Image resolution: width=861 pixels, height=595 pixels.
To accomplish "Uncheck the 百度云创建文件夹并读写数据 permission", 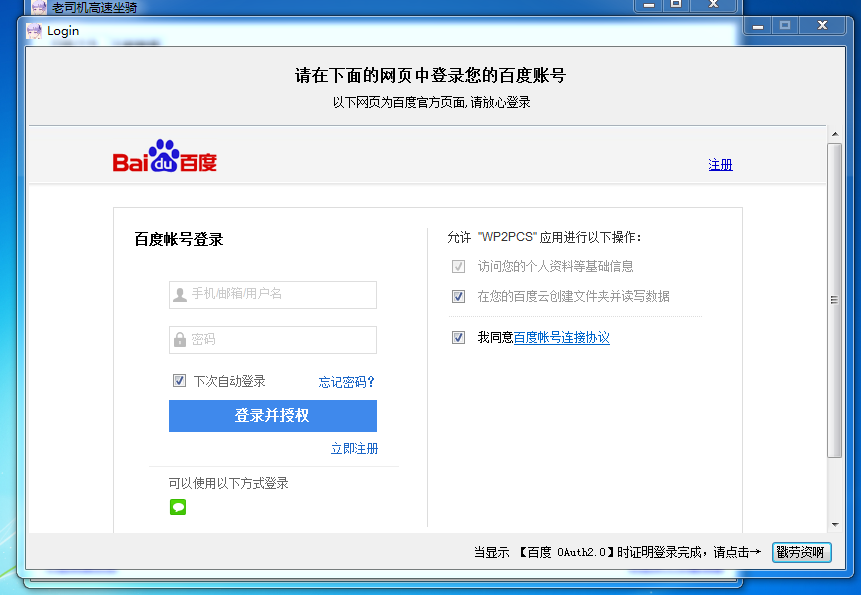I will point(458,296).
